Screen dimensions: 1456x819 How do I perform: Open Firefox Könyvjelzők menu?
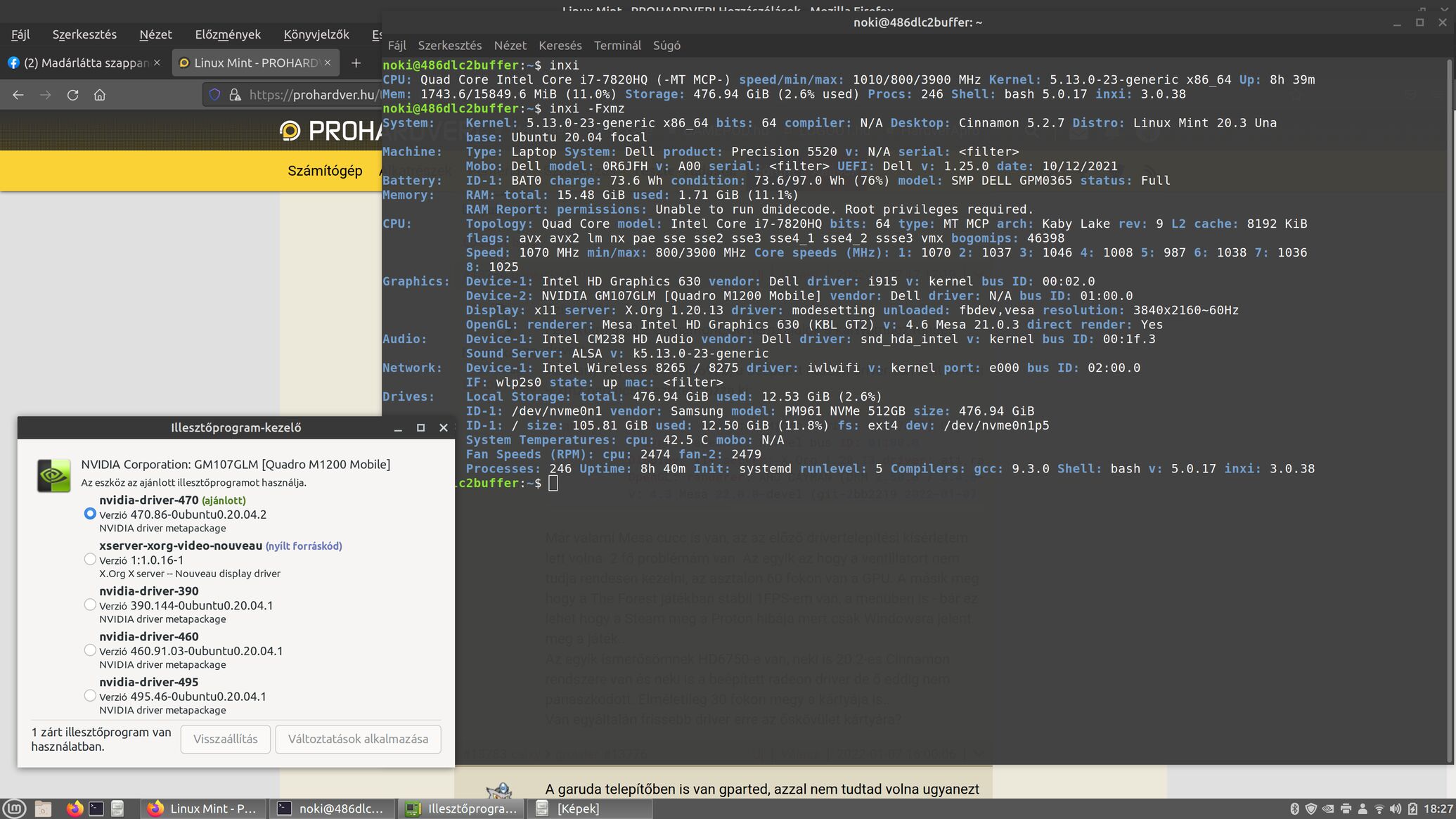[x=316, y=34]
